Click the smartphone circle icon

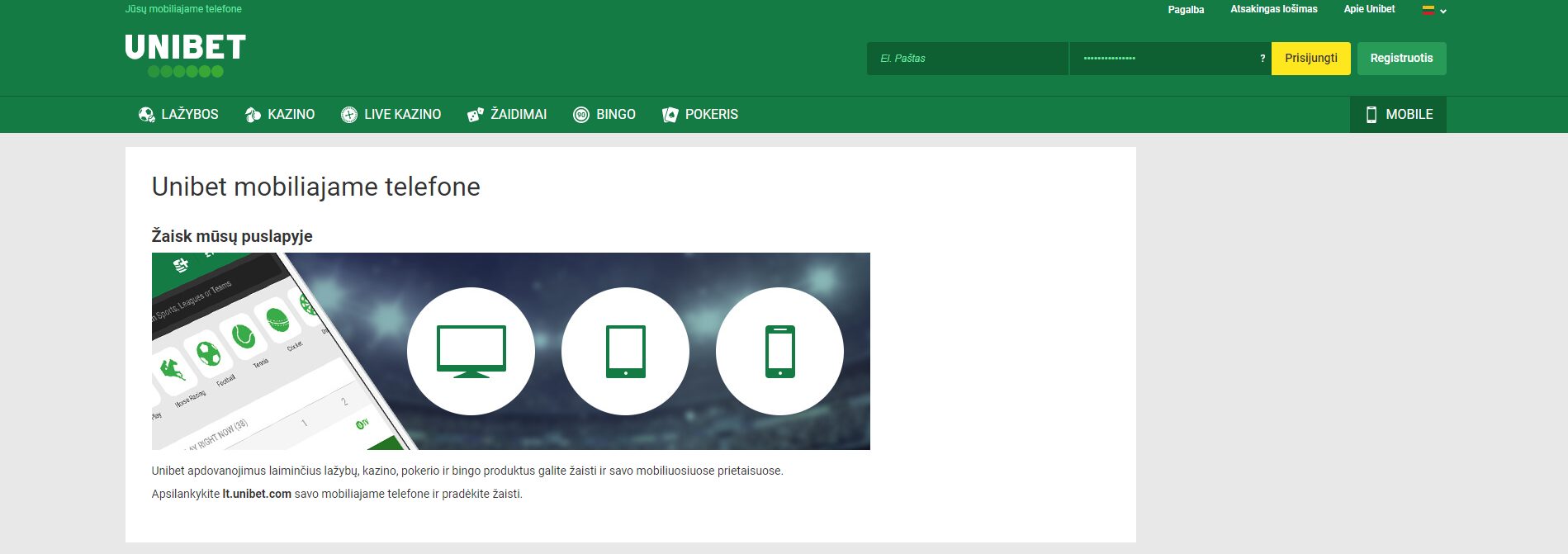pyautogui.click(x=779, y=352)
